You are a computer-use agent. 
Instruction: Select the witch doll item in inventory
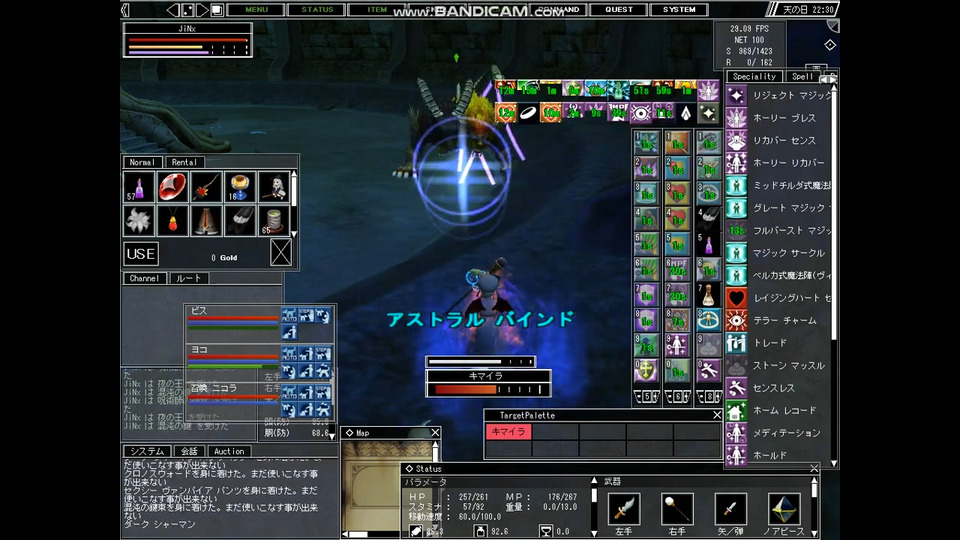tap(274, 187)
